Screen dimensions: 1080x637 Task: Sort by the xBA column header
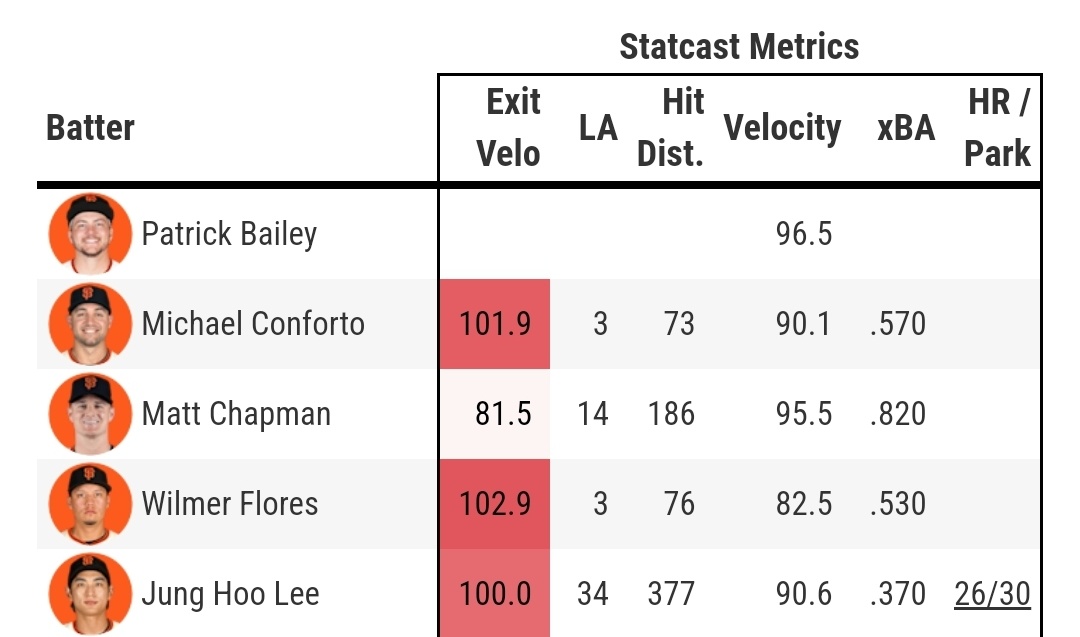pyautogui.click(x=905, y=128)
